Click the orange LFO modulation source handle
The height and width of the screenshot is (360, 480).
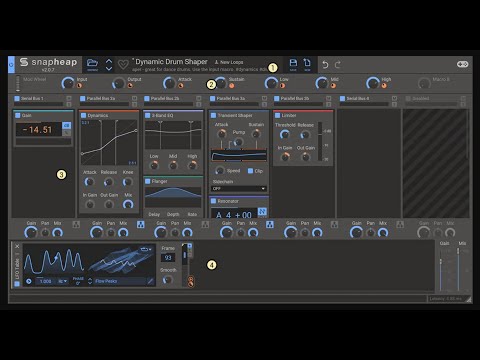pyautogui.click(x=191, y=282)
